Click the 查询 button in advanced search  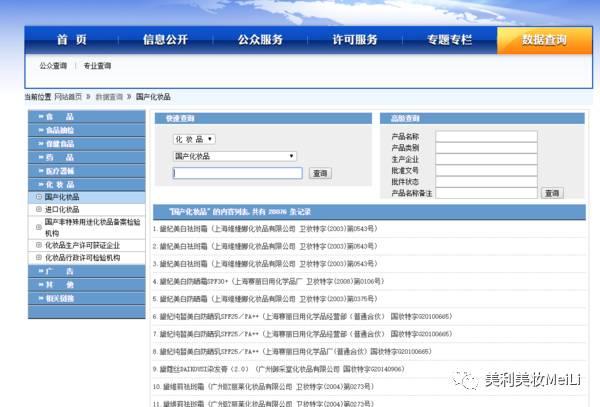pos(552,193)
